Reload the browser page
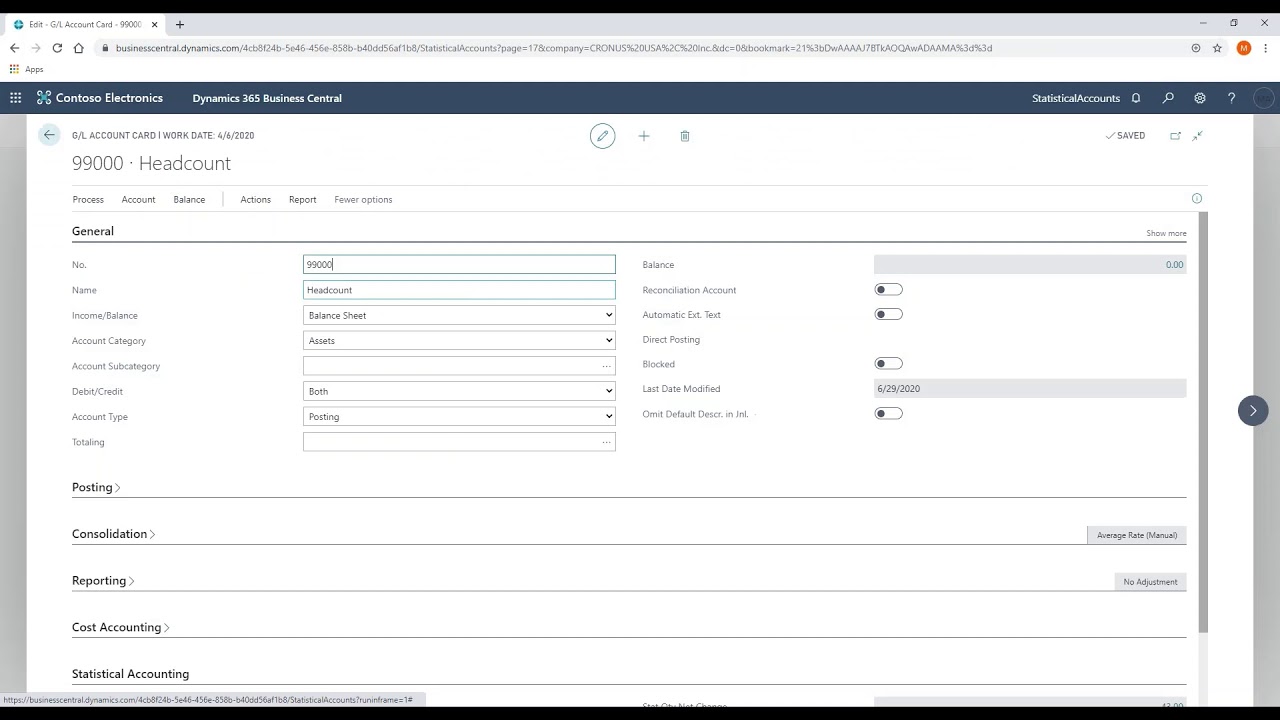The width and height of the screenshot is (1280, 720). pyautogui.click(x=57, y=48)
